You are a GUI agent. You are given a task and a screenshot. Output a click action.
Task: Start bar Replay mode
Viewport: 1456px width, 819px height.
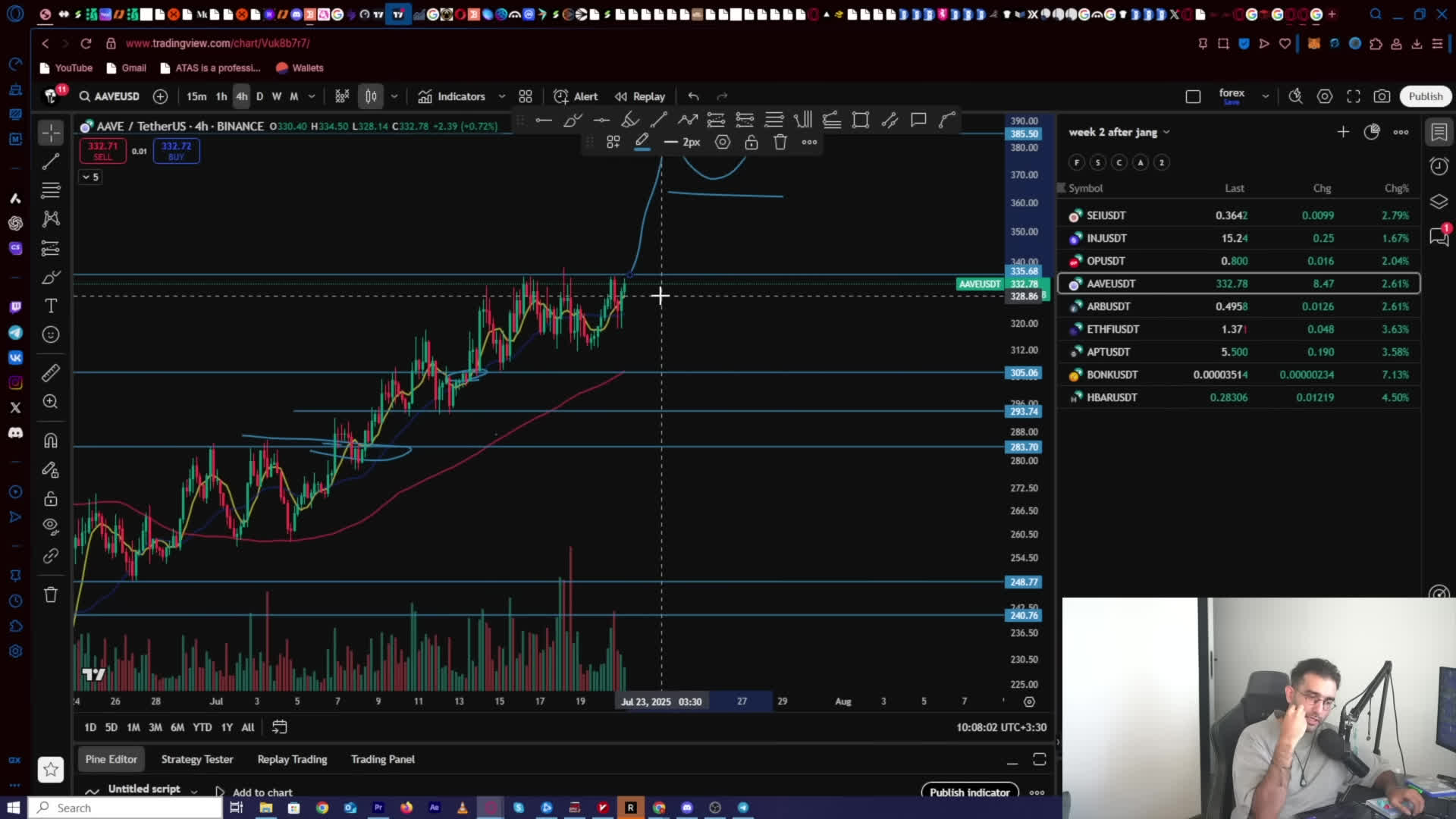[640, 96]
